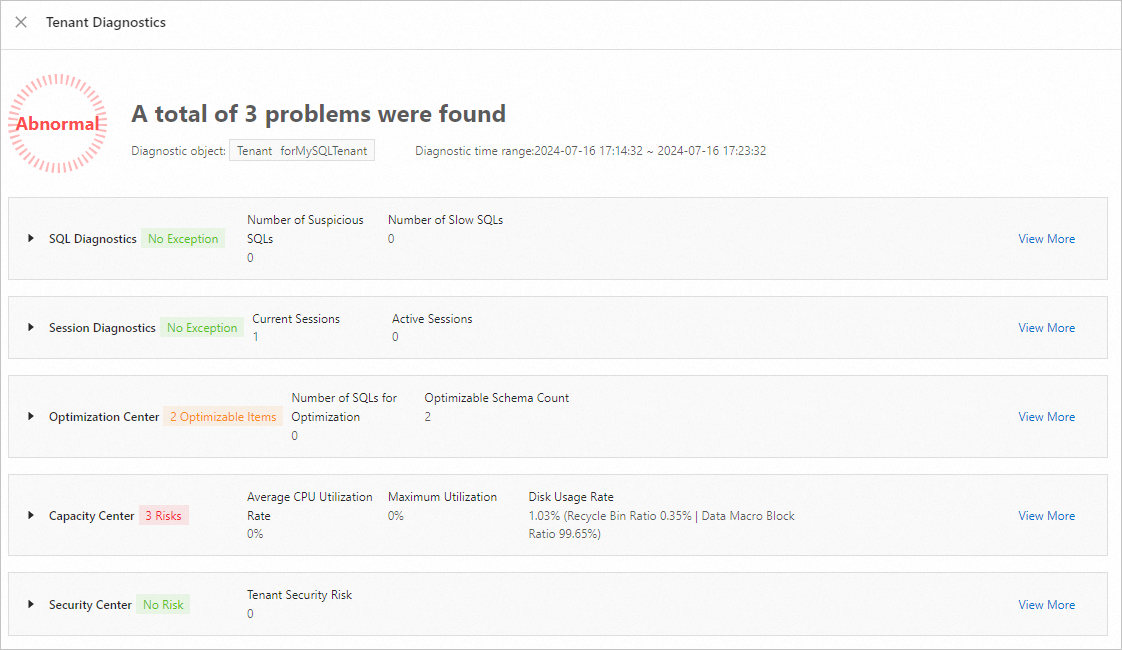Image resolution: width=1122 pixels, height=650 pixels.
Task: Click the Disk Usage Rate label
Action: click(x=571, y=497)
